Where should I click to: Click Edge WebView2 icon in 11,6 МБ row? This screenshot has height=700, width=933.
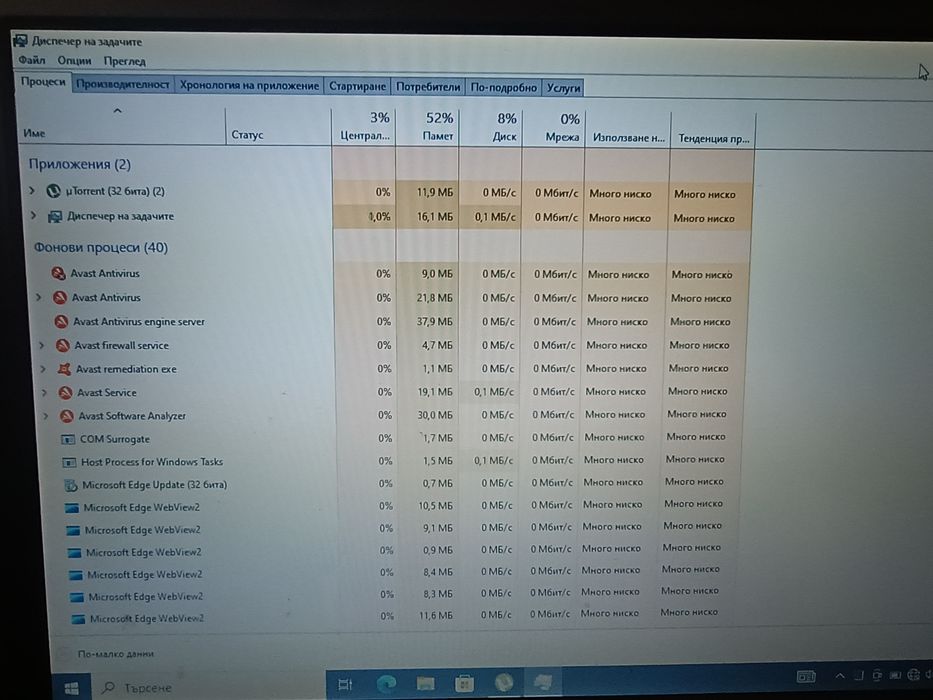(x=78, y=619)
